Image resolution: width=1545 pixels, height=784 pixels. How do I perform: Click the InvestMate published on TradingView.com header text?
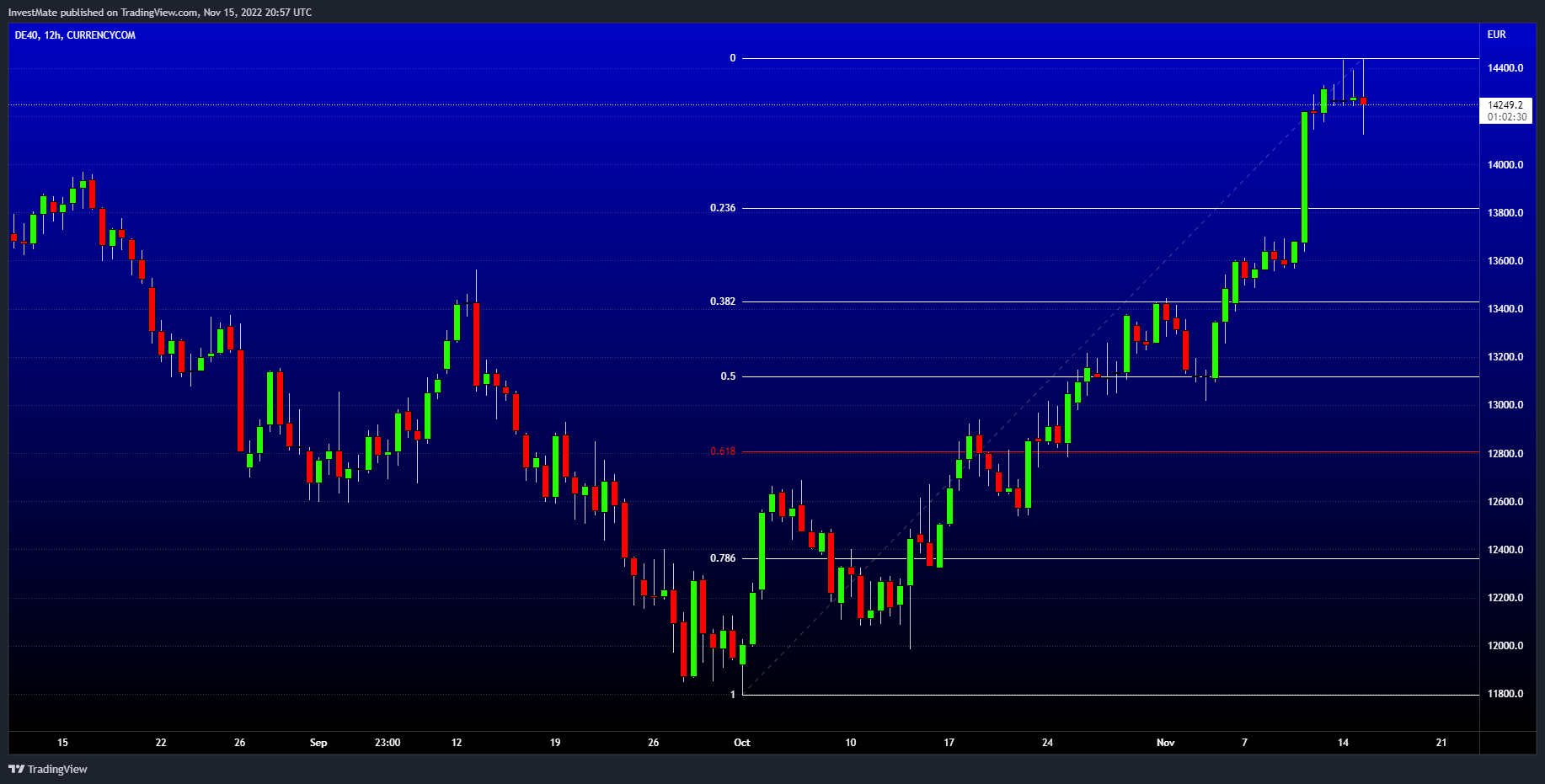point(160,13)
